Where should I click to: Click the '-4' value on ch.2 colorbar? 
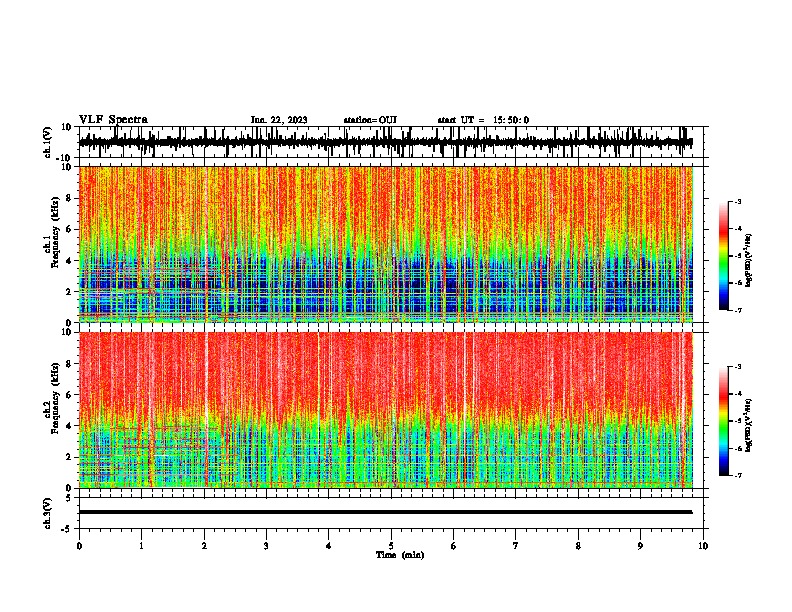click(737, 394)
